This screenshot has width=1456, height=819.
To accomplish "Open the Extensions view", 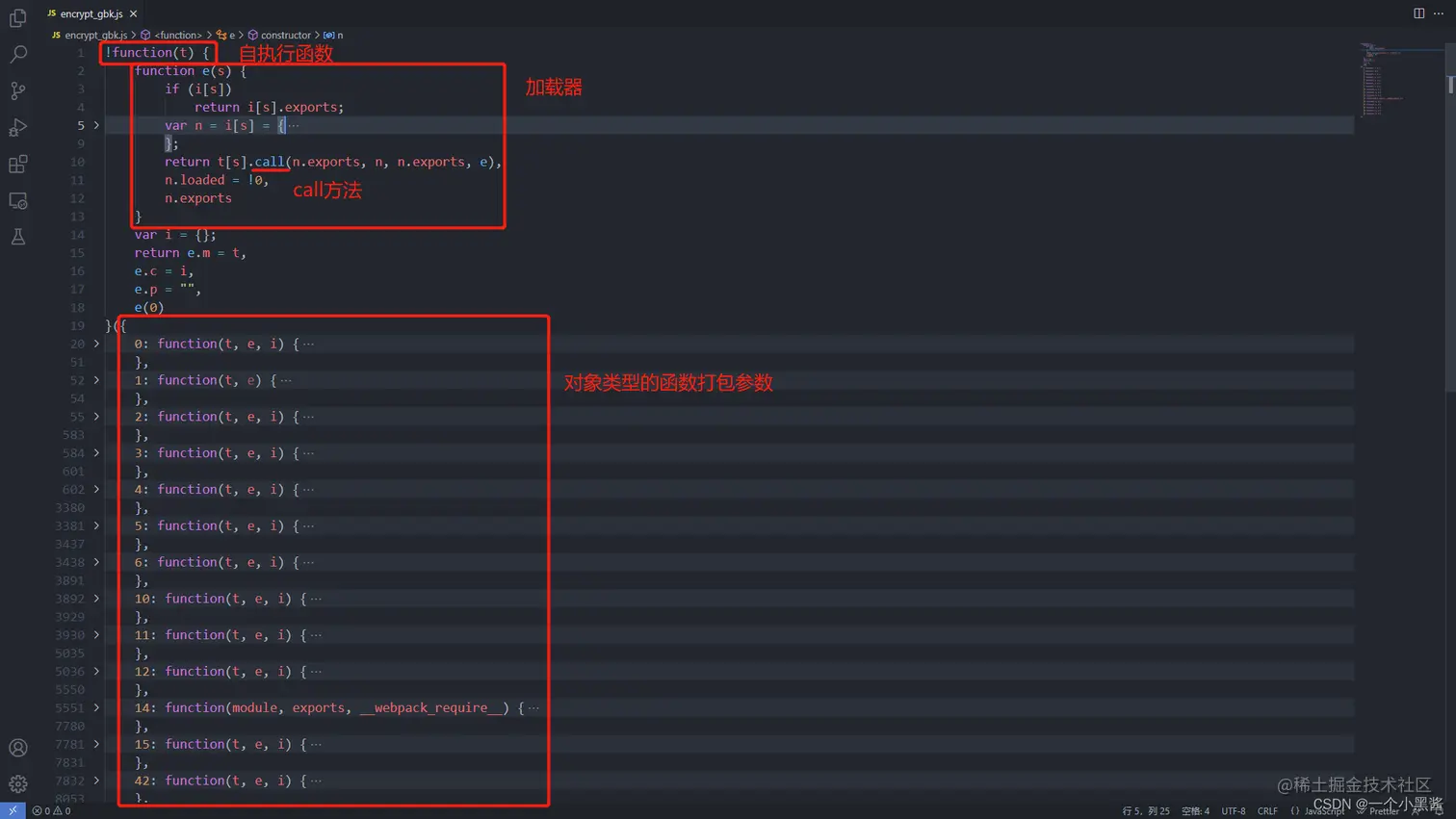I will click(x=17, y=163).
